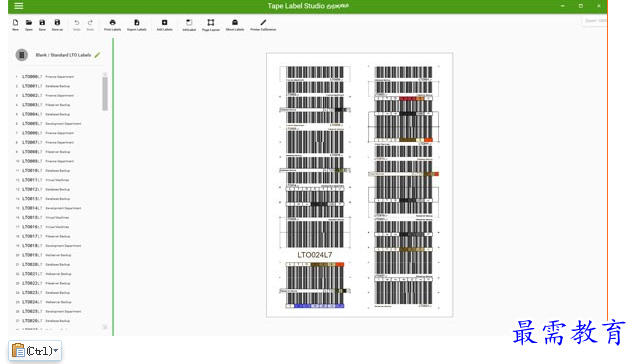Click the Export Labels icon
Screen dimensions: 634x364
pyautogui.click(x=137, y=24)
